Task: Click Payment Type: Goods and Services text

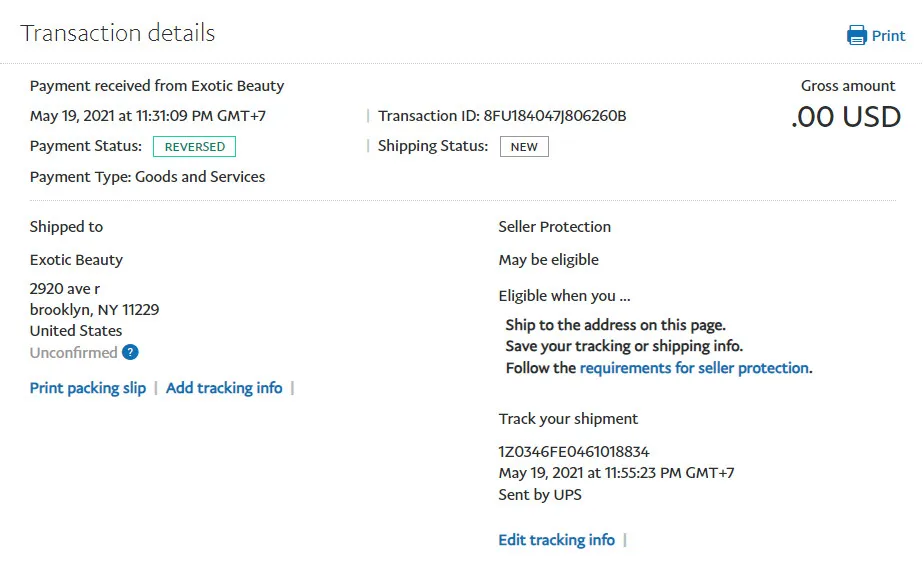Action: 148,177
